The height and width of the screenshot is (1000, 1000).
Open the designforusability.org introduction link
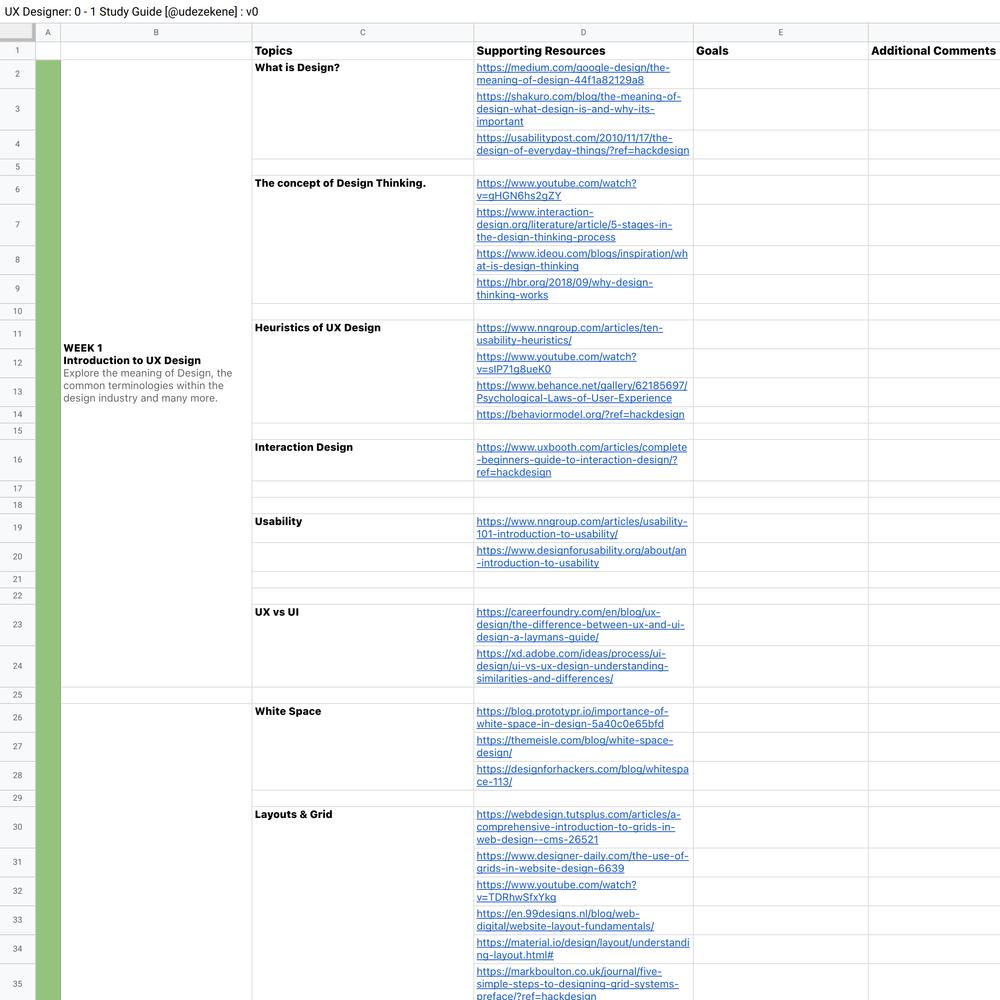pos(582,556)
